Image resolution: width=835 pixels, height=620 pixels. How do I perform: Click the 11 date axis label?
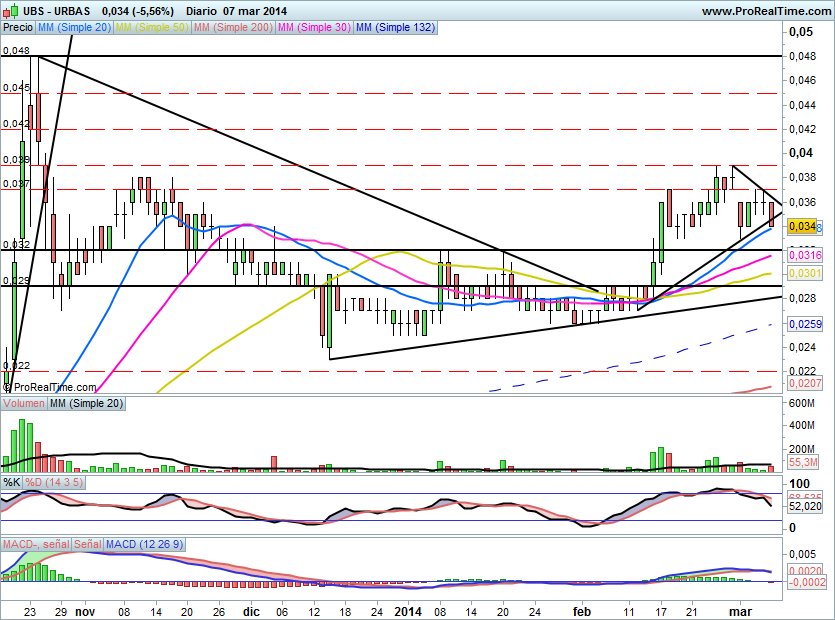pyautogui.click(x=629, y=612)
